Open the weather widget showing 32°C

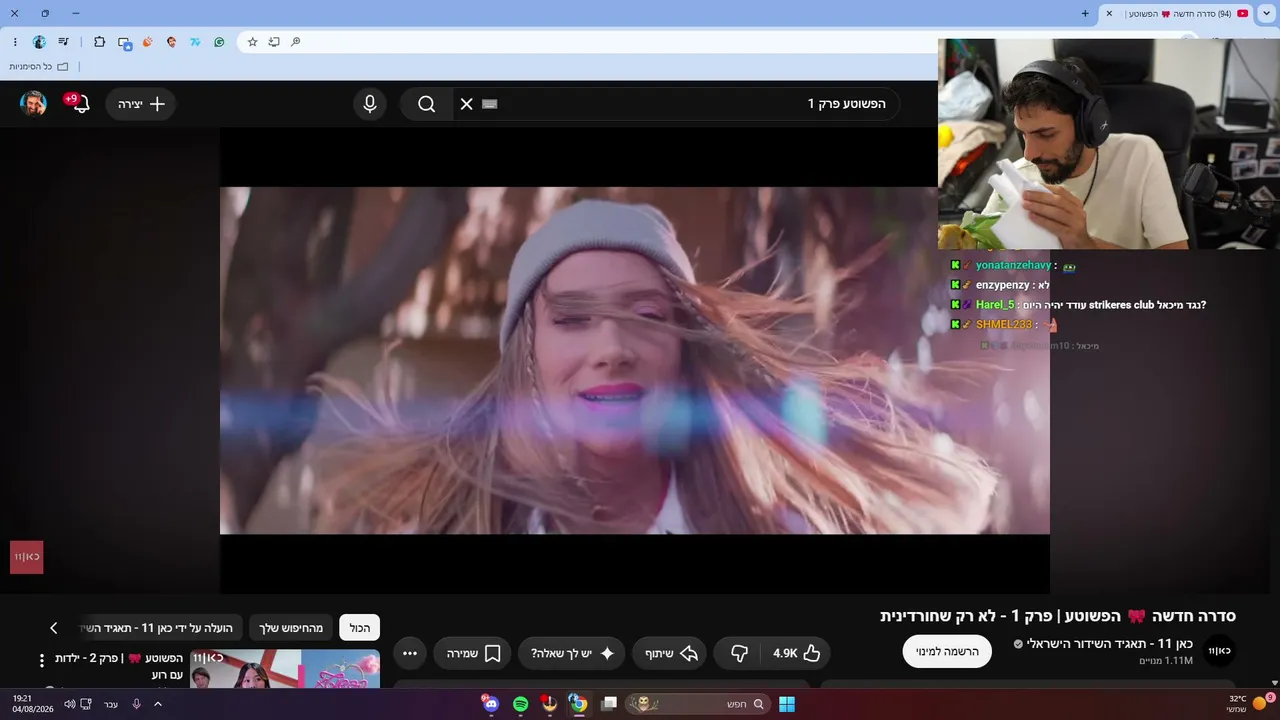[x=1250, y=704]
